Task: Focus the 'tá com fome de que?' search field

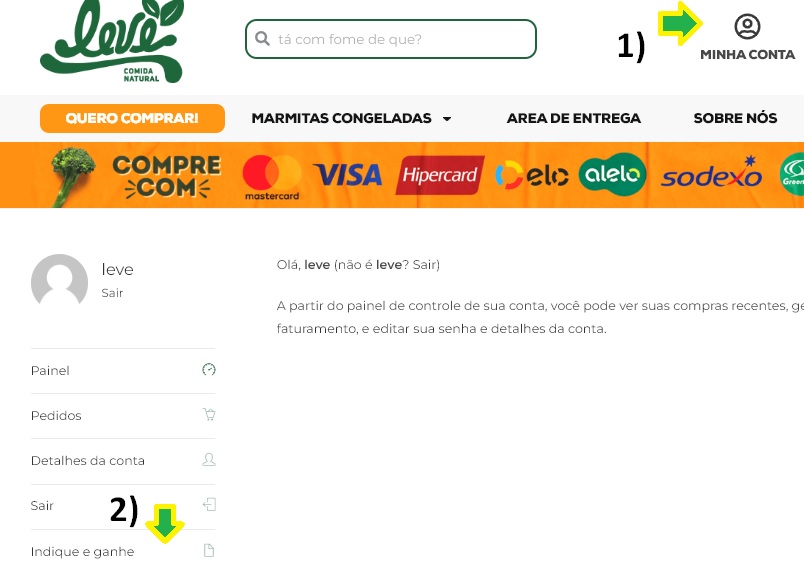Action: click(x=400, y=39)
